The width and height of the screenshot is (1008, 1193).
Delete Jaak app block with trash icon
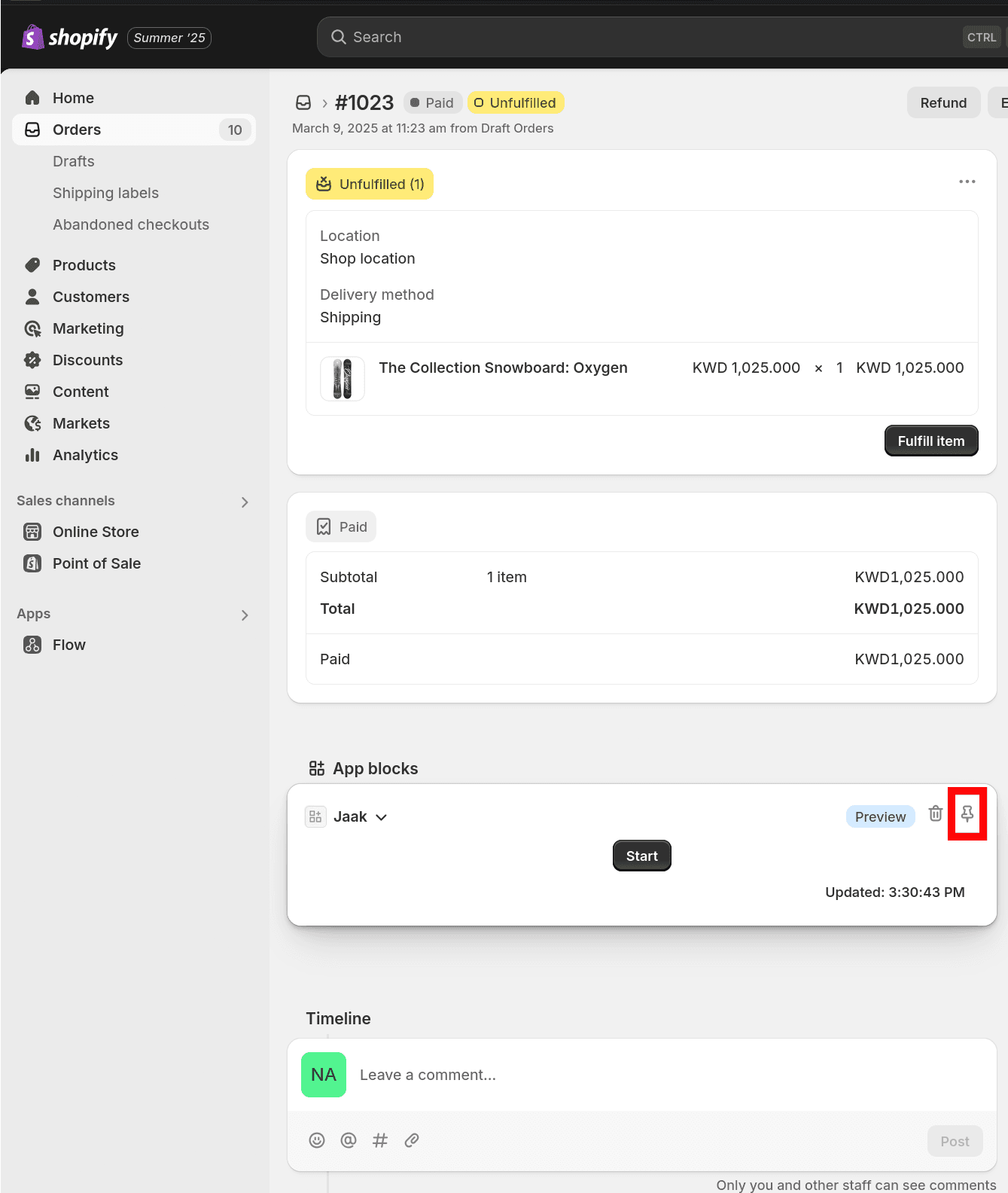pyautogui.click(x=936, y=813)
